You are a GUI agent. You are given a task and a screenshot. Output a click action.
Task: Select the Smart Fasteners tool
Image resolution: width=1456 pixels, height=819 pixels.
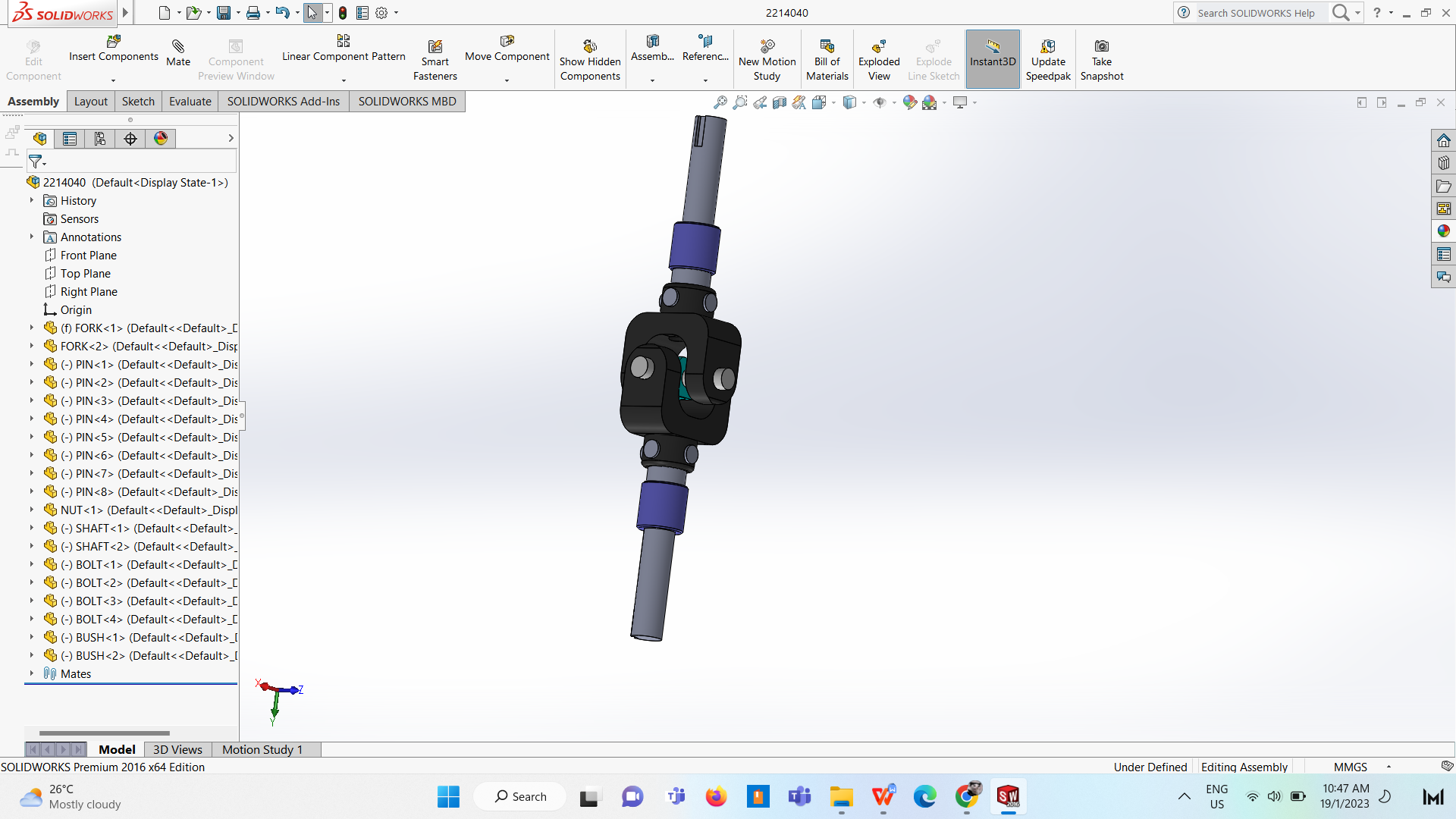(435, 47)
